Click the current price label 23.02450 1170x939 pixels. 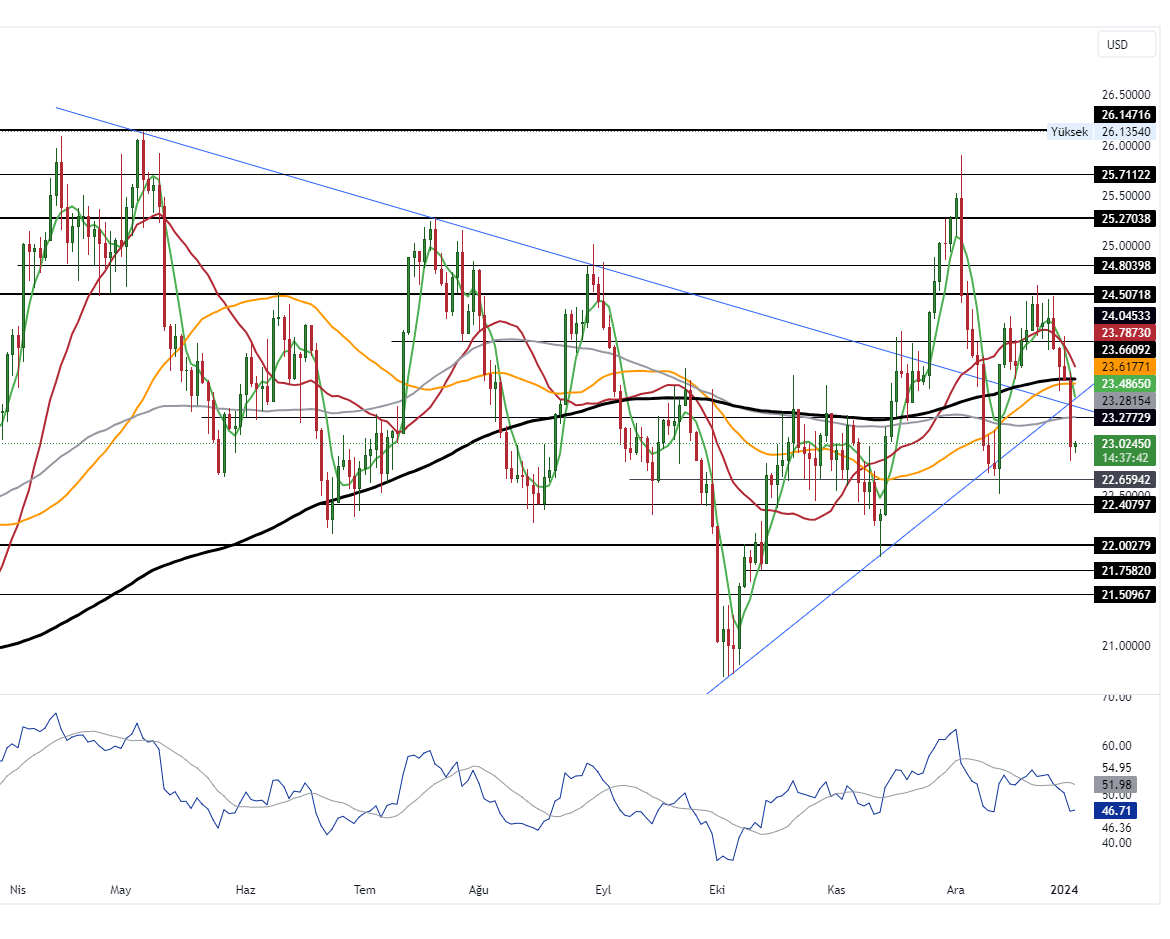pyautogui.click(x=1126, y=443)
